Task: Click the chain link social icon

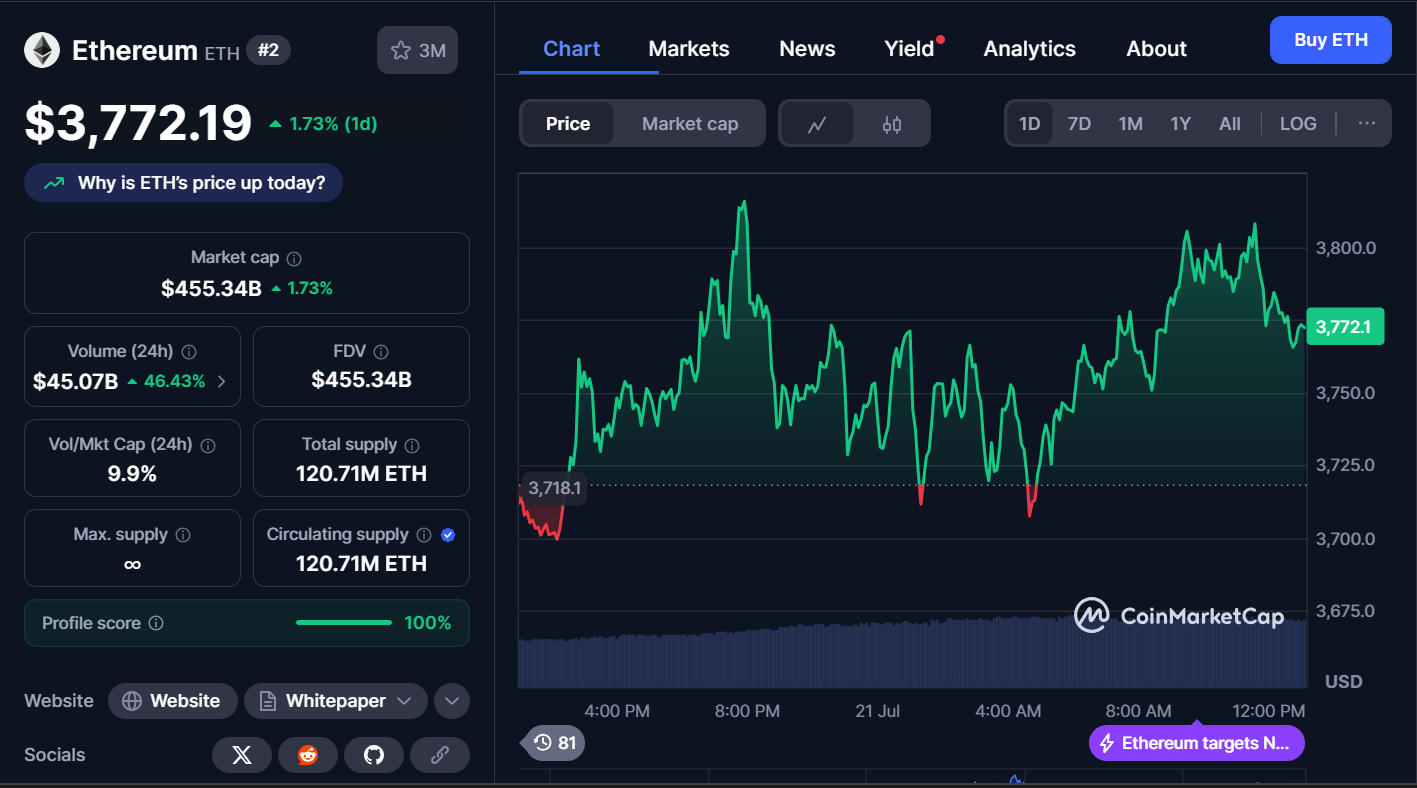Action: click(440, 755)
